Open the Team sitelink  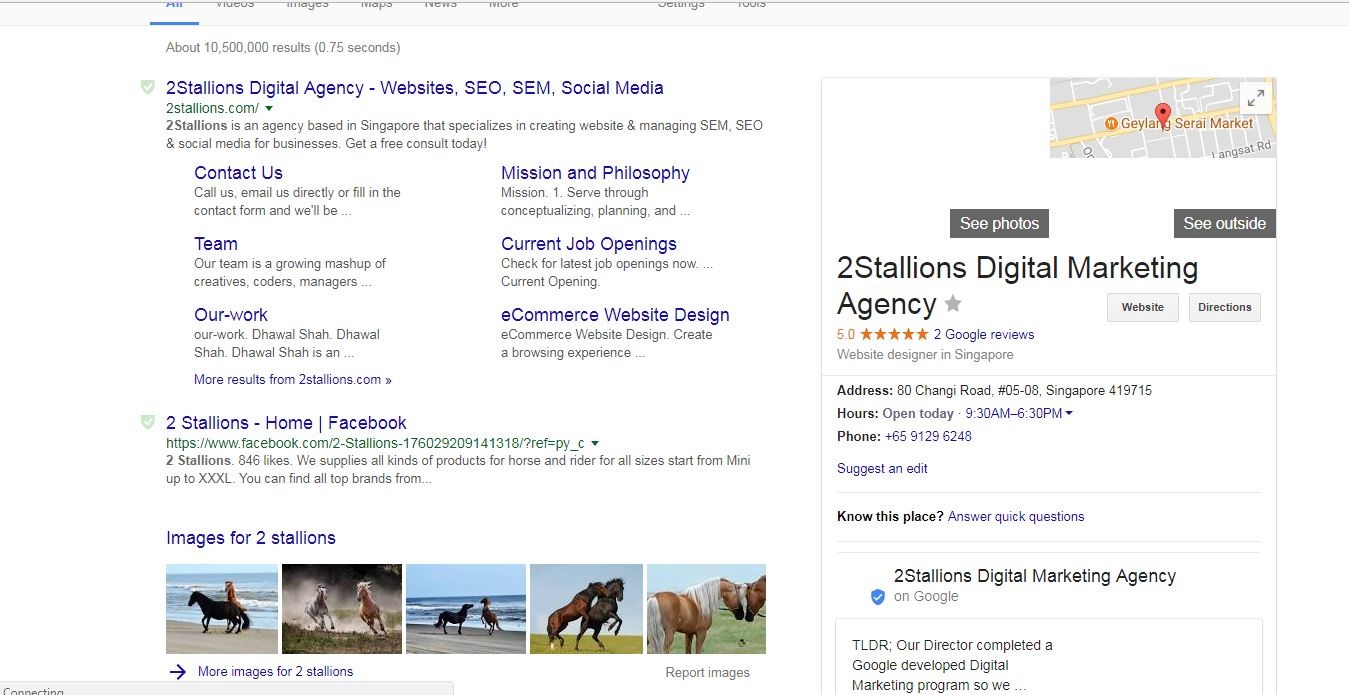point(216,244)
